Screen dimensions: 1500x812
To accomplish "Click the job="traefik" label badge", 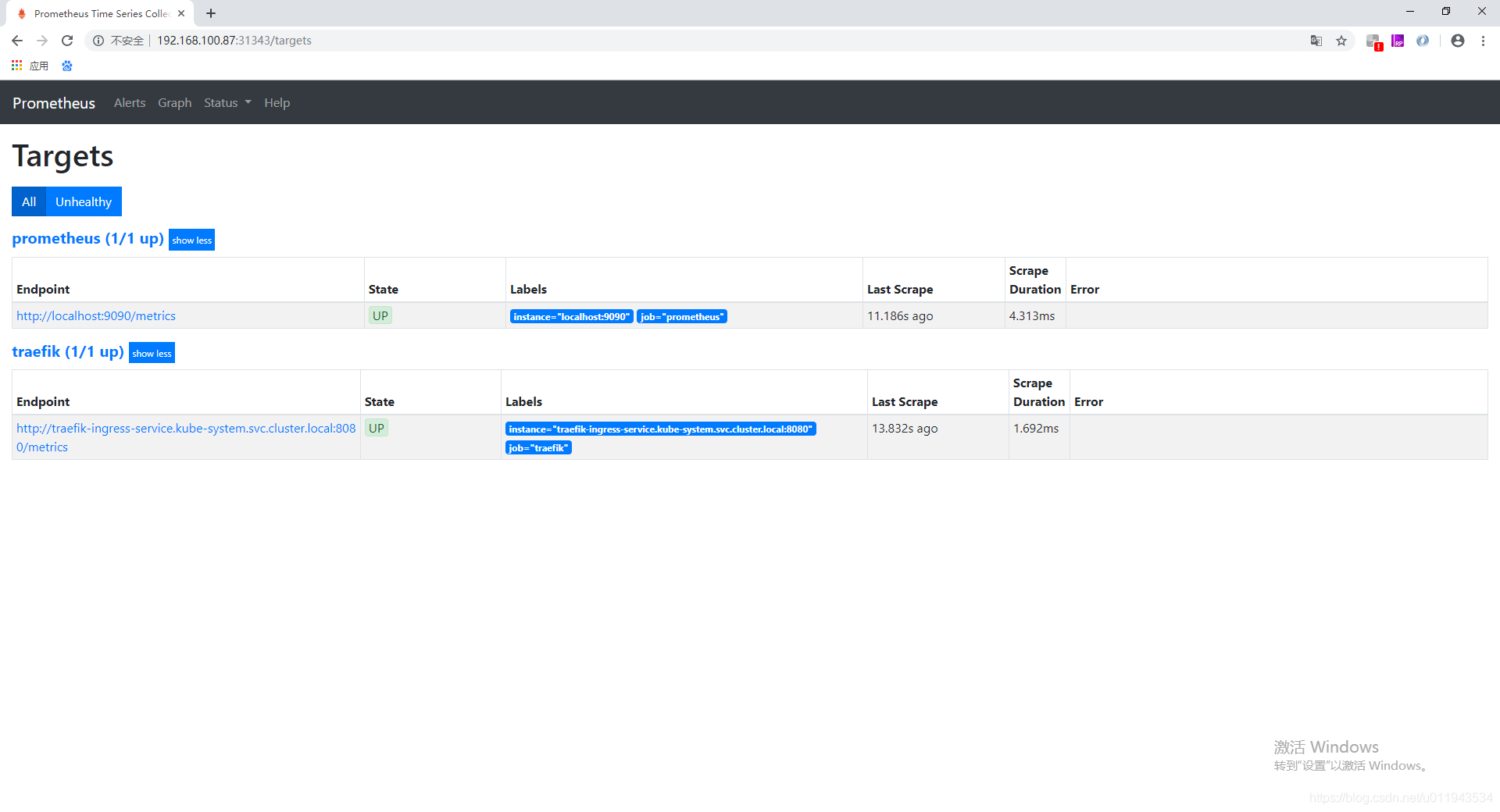I will pos(538,447).
